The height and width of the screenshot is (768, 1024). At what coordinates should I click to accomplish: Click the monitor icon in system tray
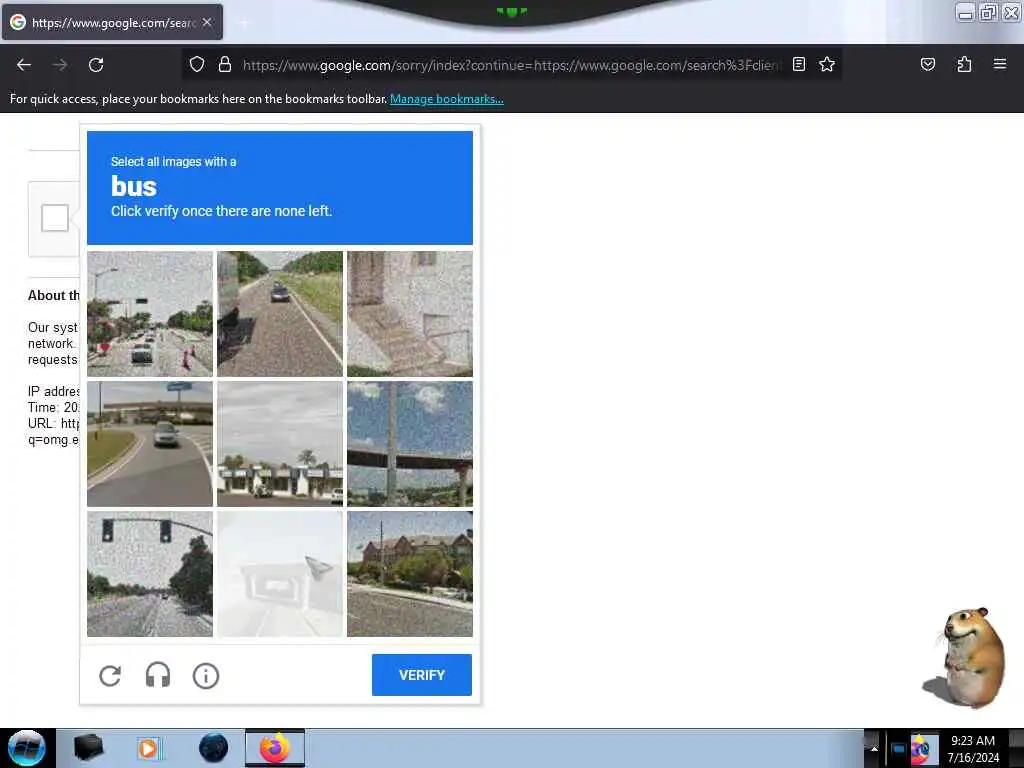[x=899, y=749]
